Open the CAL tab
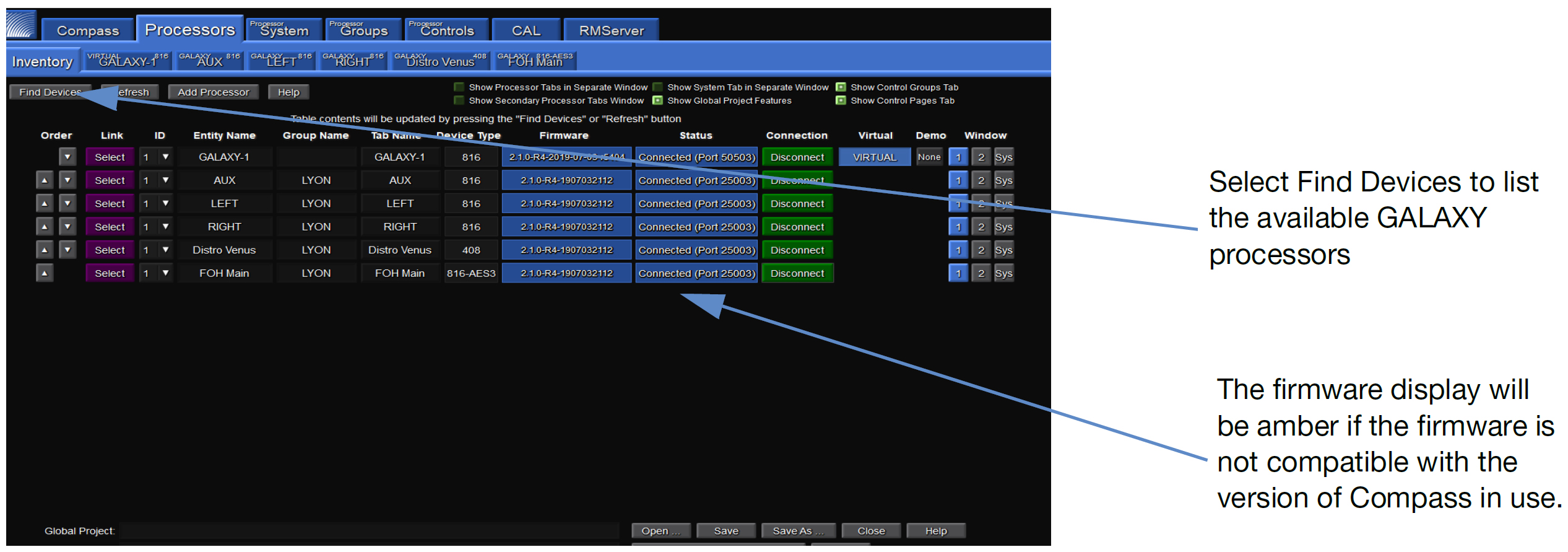The height and width of the screenshot is (552, 1568). (526, 30)
